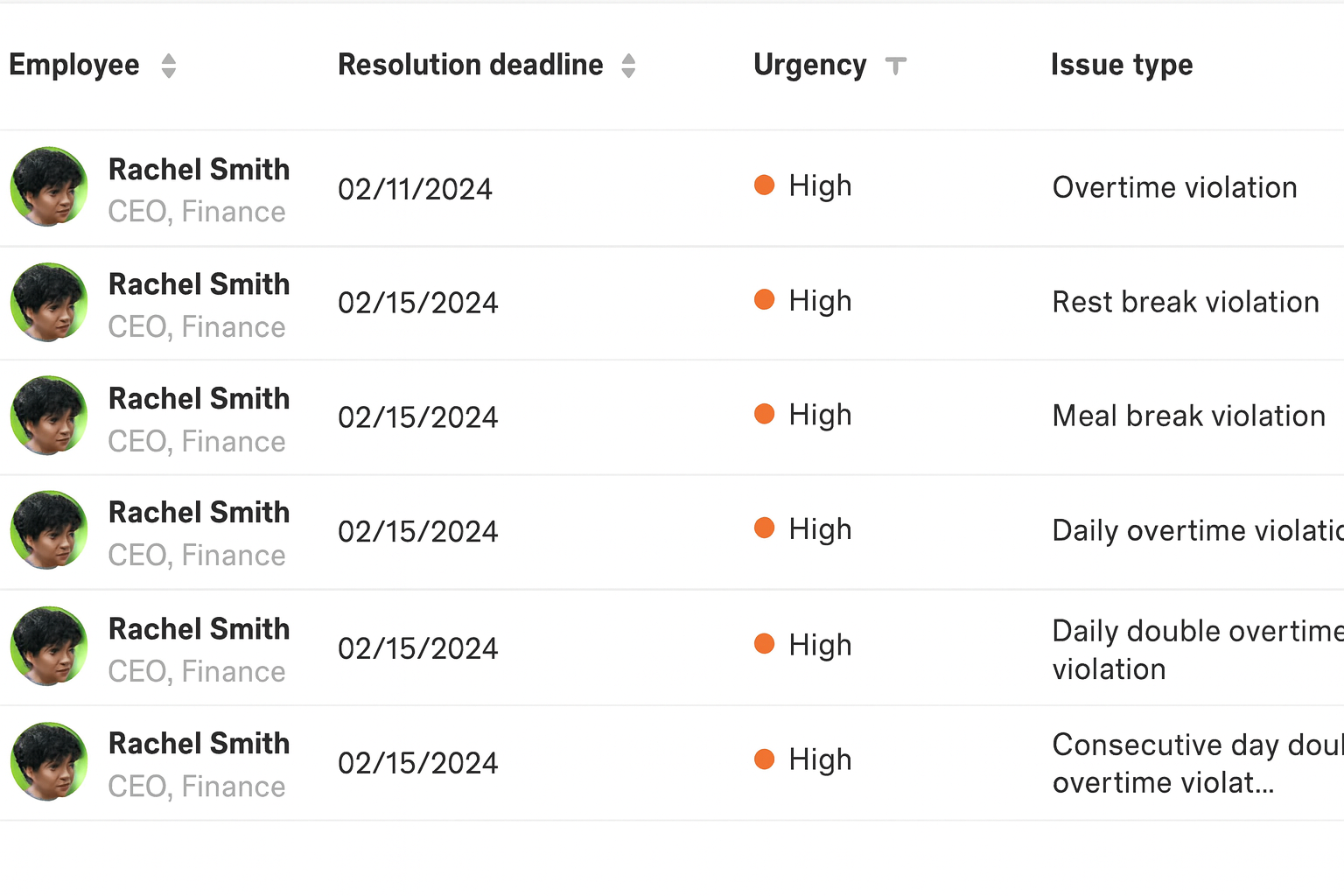Click the avatar in Daily double overtime row
1344x896 pixels.
49,646
